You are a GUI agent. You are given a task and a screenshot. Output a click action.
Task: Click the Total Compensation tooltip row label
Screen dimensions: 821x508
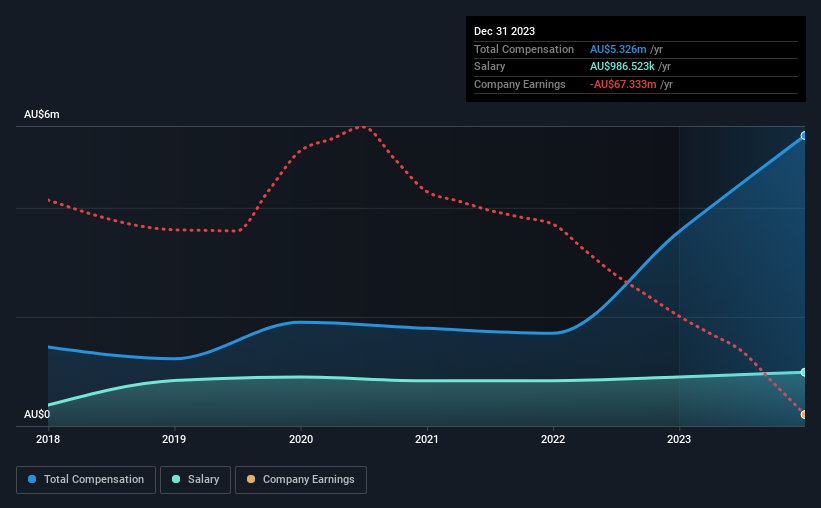point(524,49)
